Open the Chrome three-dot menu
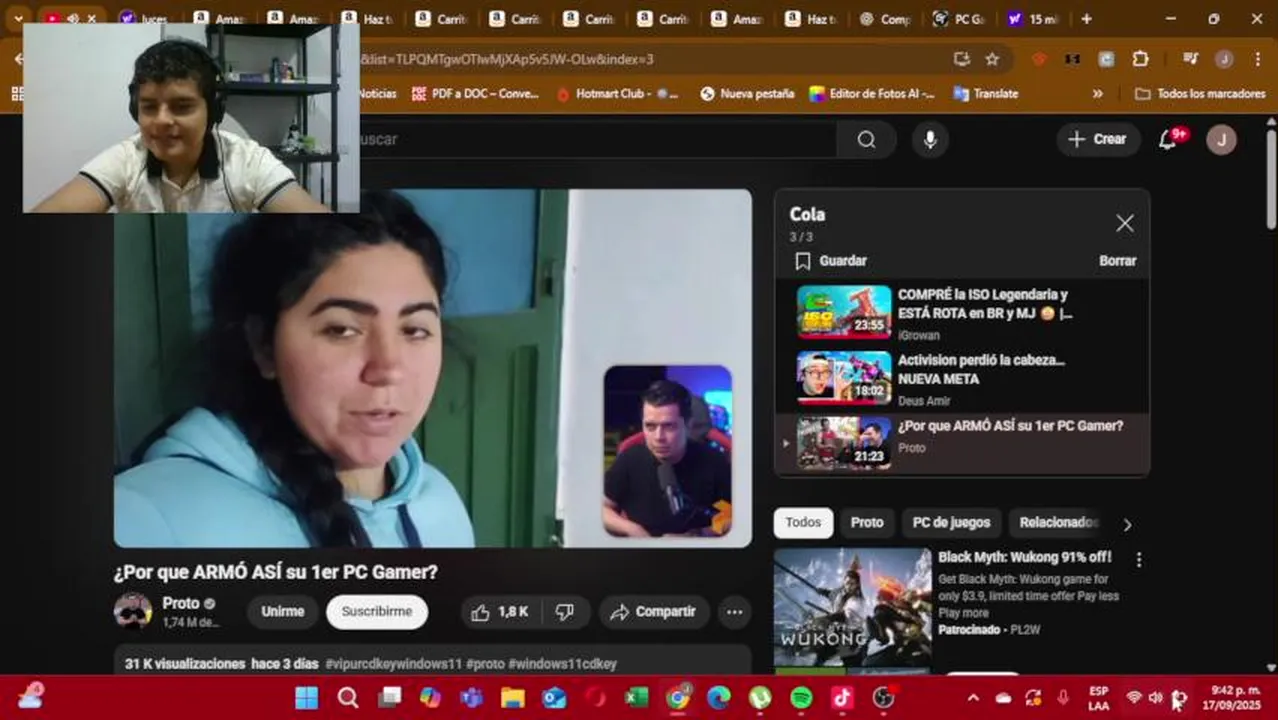1278x720 pixels. (1256, 59)
